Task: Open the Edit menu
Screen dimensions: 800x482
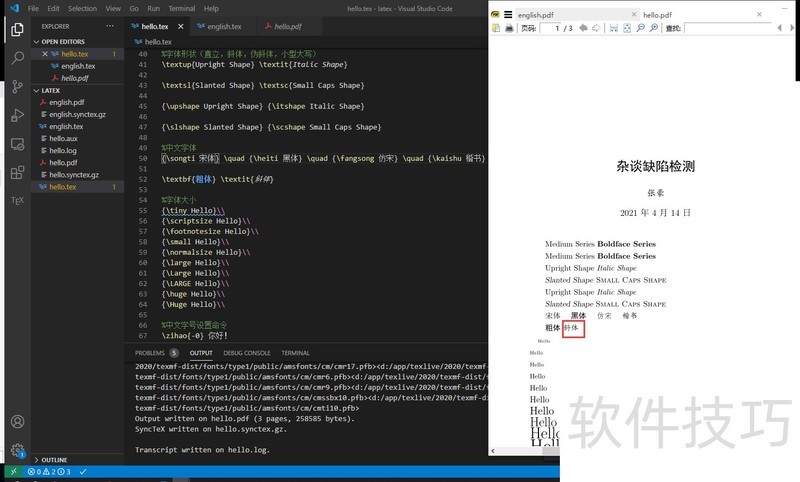Action: pos(53,8)
